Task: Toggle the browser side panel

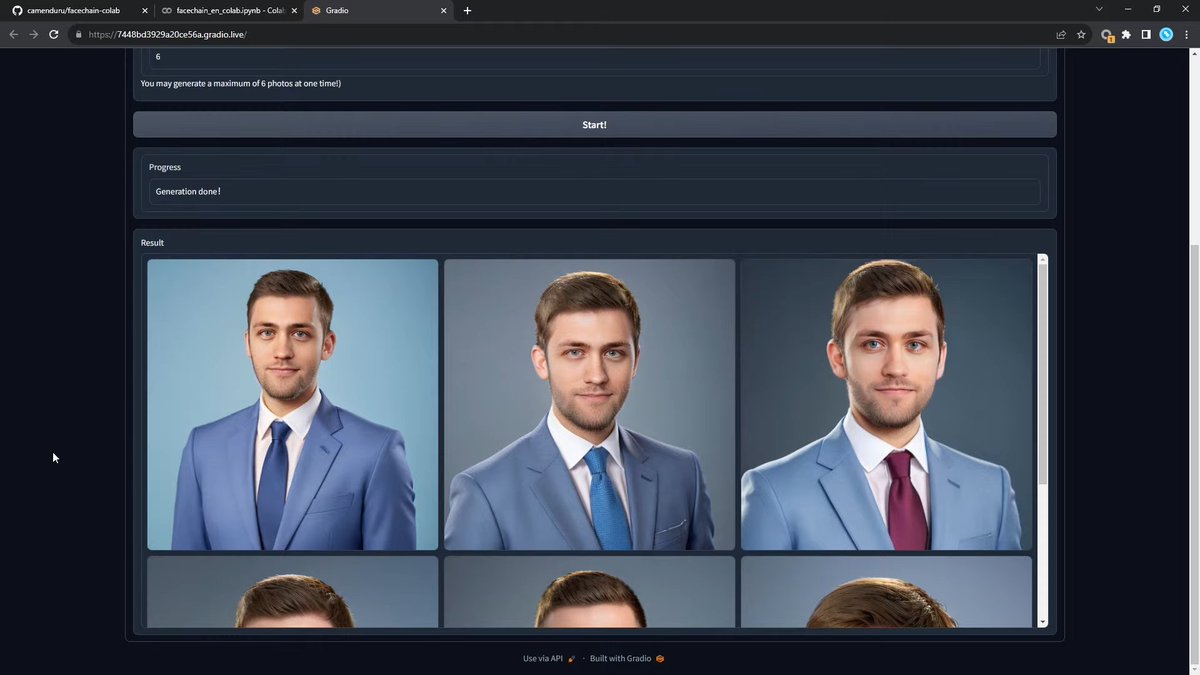Action: click(x=1146, y=34)
